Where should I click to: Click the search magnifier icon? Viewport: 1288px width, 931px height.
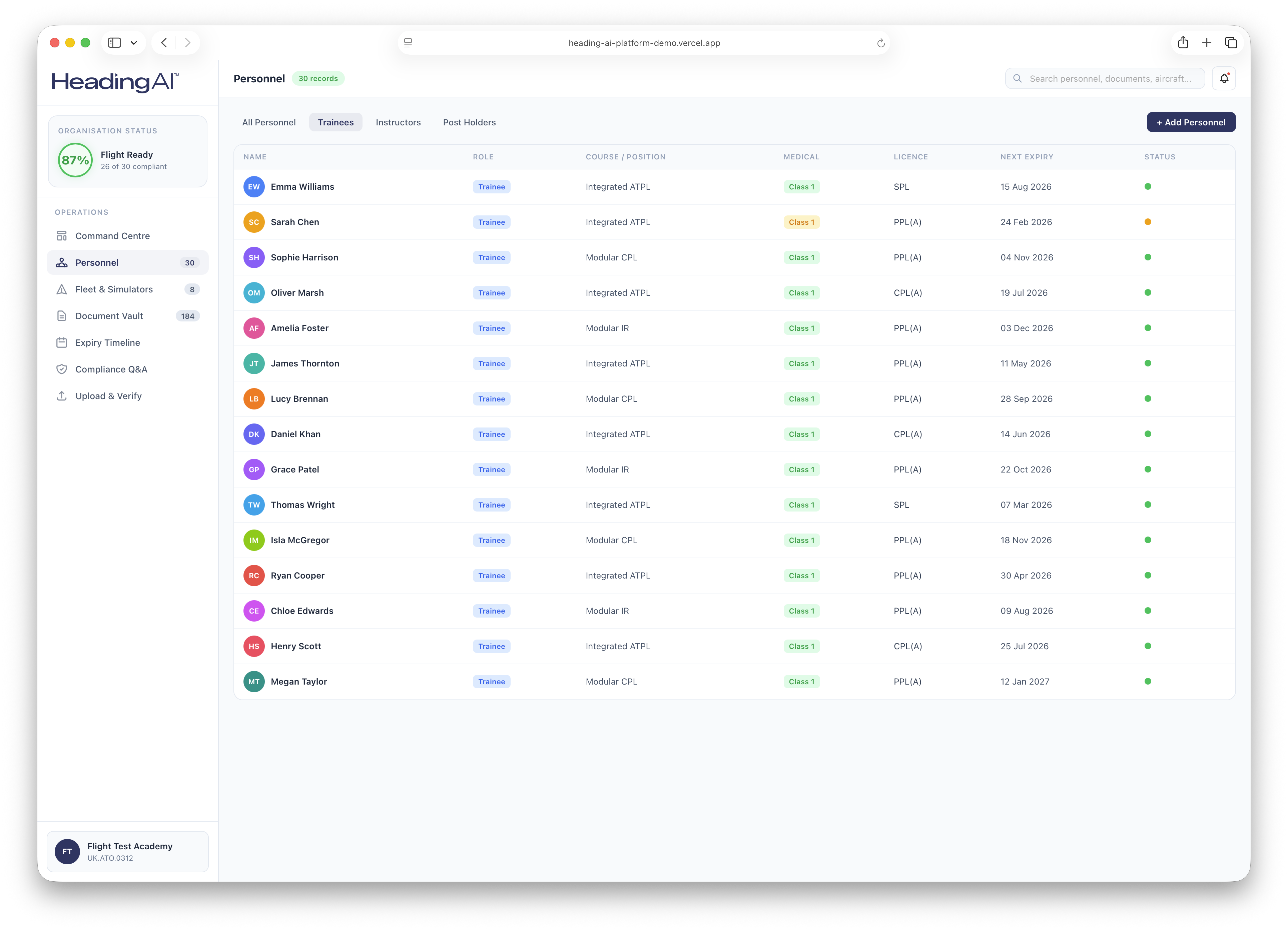[1018, 78]
